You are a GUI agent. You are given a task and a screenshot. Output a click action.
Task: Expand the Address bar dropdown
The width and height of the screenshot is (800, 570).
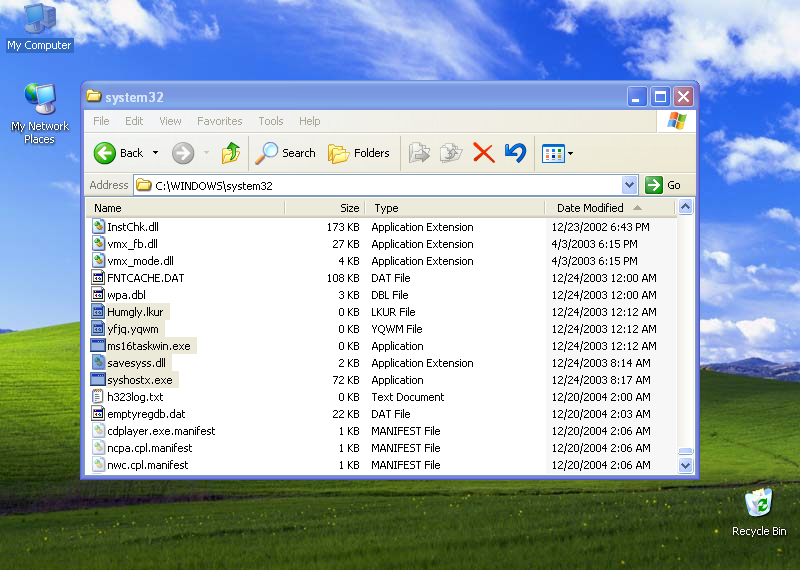coord(630,185)
